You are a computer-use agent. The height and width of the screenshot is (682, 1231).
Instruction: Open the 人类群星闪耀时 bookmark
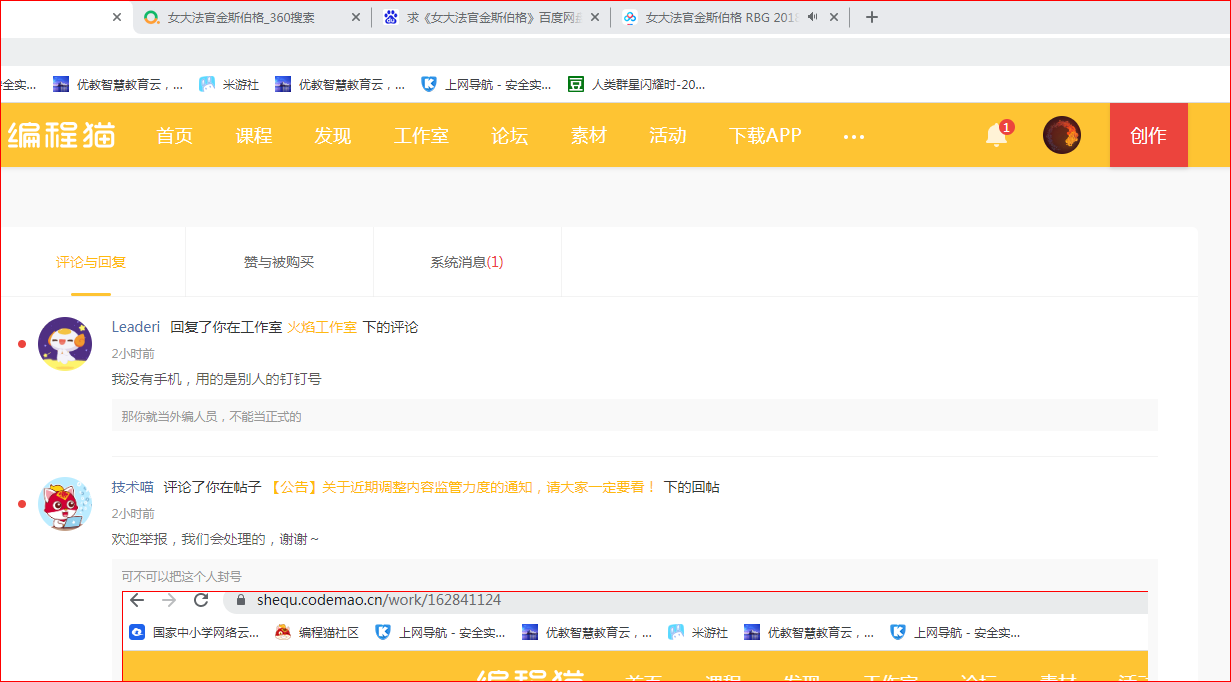click(x=637, y=85)
